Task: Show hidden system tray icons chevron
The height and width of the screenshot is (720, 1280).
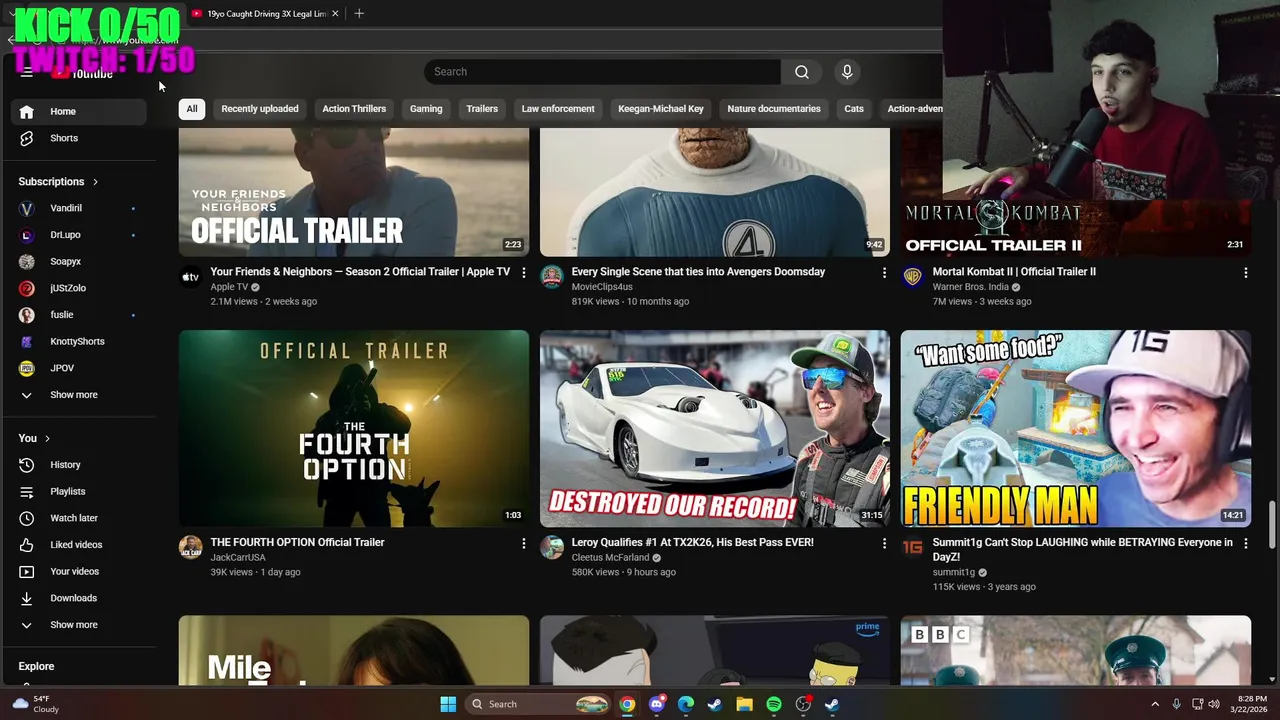Action: coord(1155,704)
